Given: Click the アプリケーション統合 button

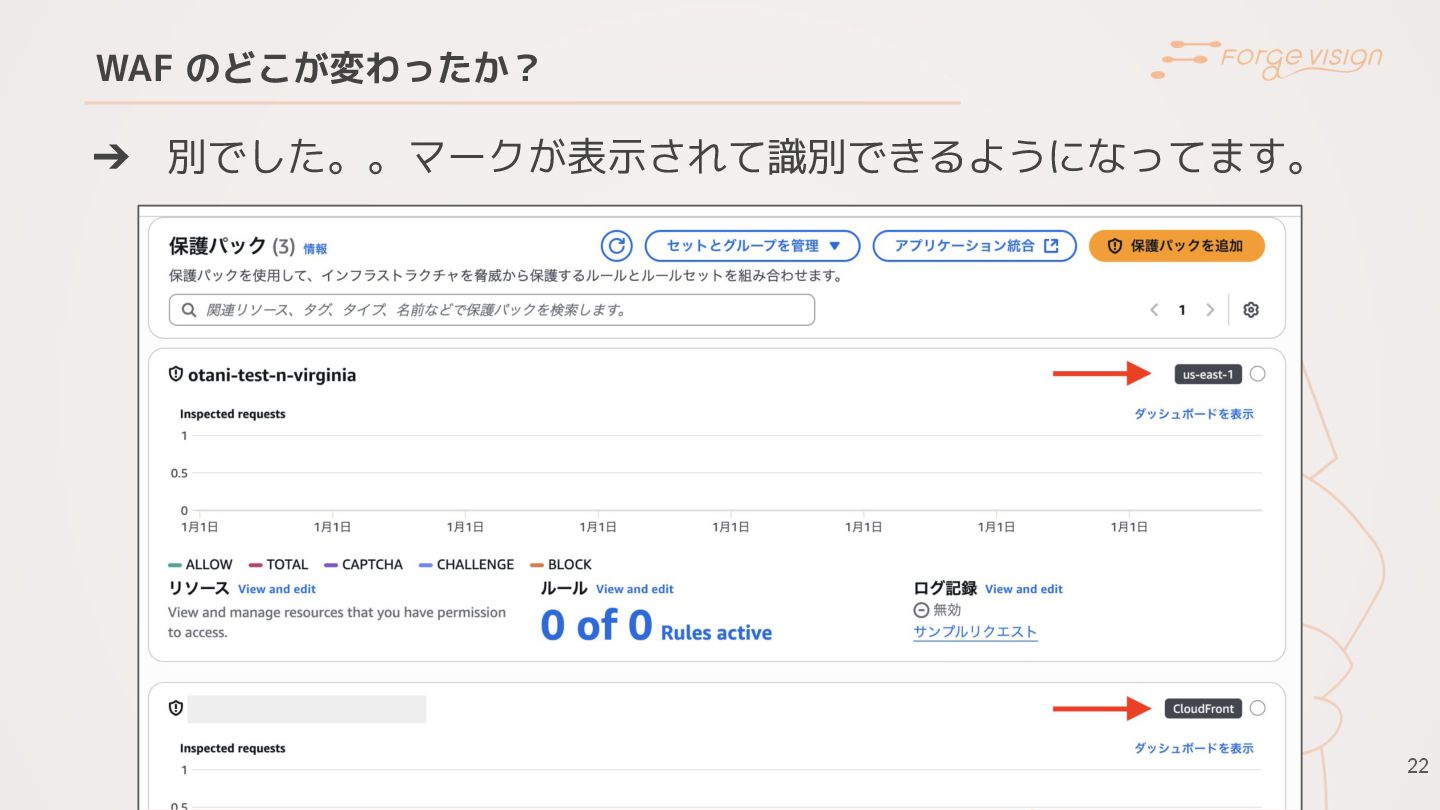Looking at the screenshot, I should 974,246.
